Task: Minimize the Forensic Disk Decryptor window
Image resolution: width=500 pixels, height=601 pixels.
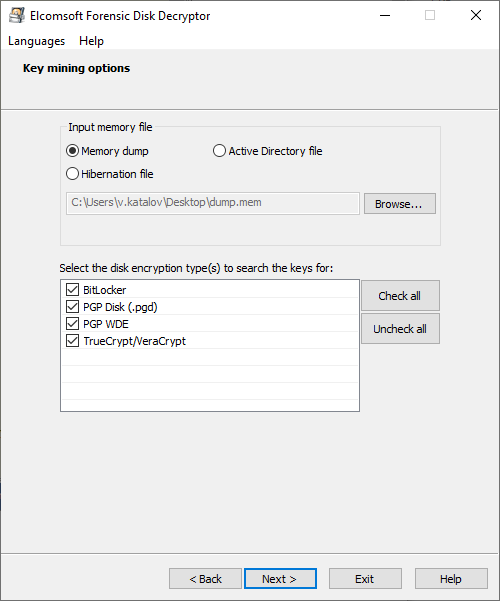Action: pyautogui.click(x=385, y=15)
